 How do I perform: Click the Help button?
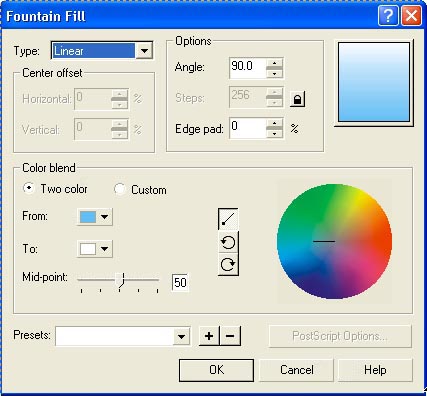(x=375, y=370)
